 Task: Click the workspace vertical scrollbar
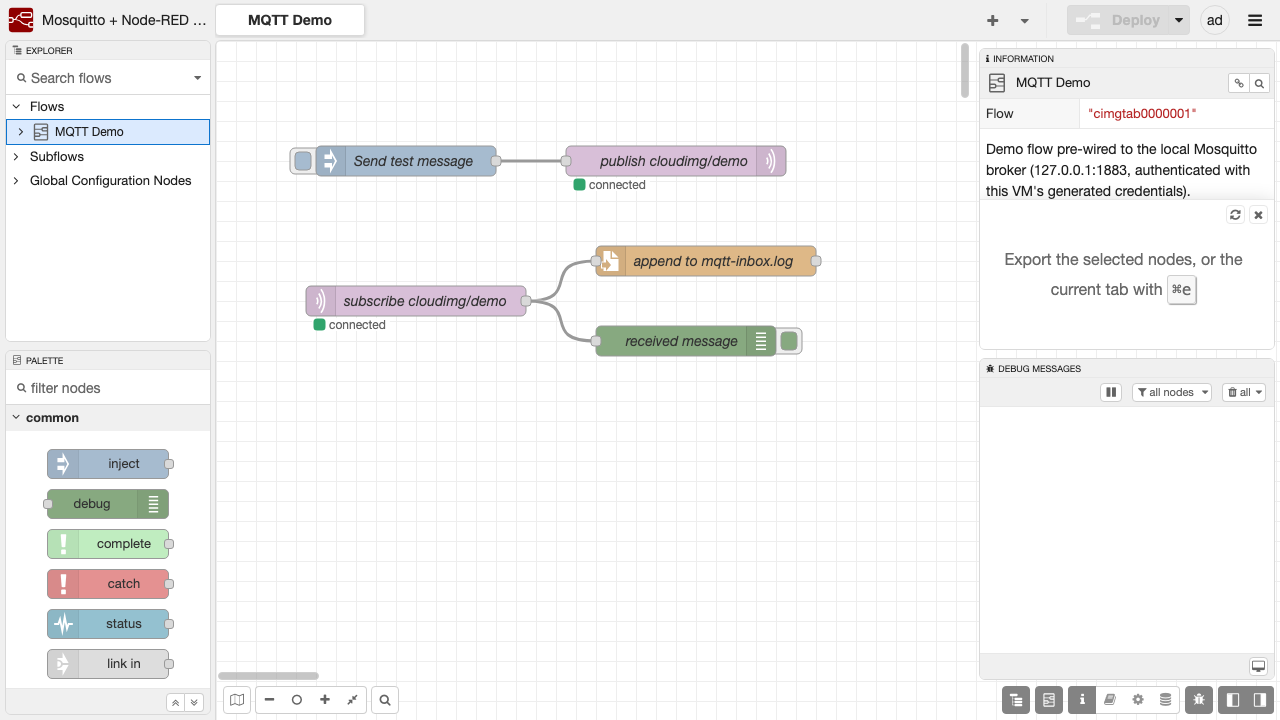click(x=965, y=70)
